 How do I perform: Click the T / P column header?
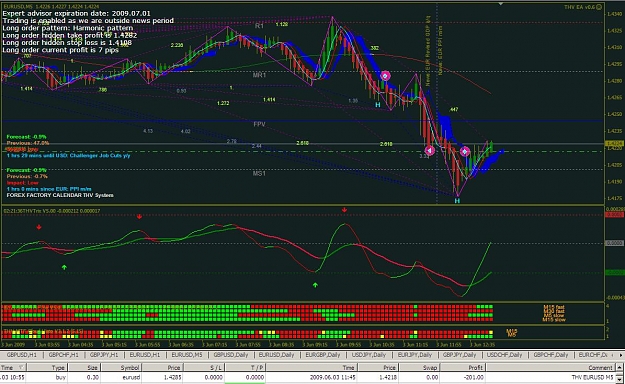pyautogui.click(x=245, y=368)
